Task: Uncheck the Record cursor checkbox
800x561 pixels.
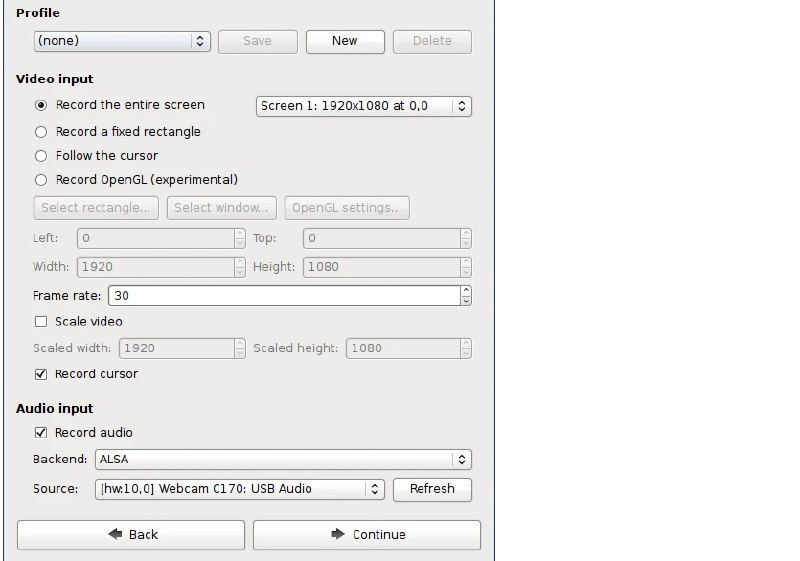Action: (41, 374)
